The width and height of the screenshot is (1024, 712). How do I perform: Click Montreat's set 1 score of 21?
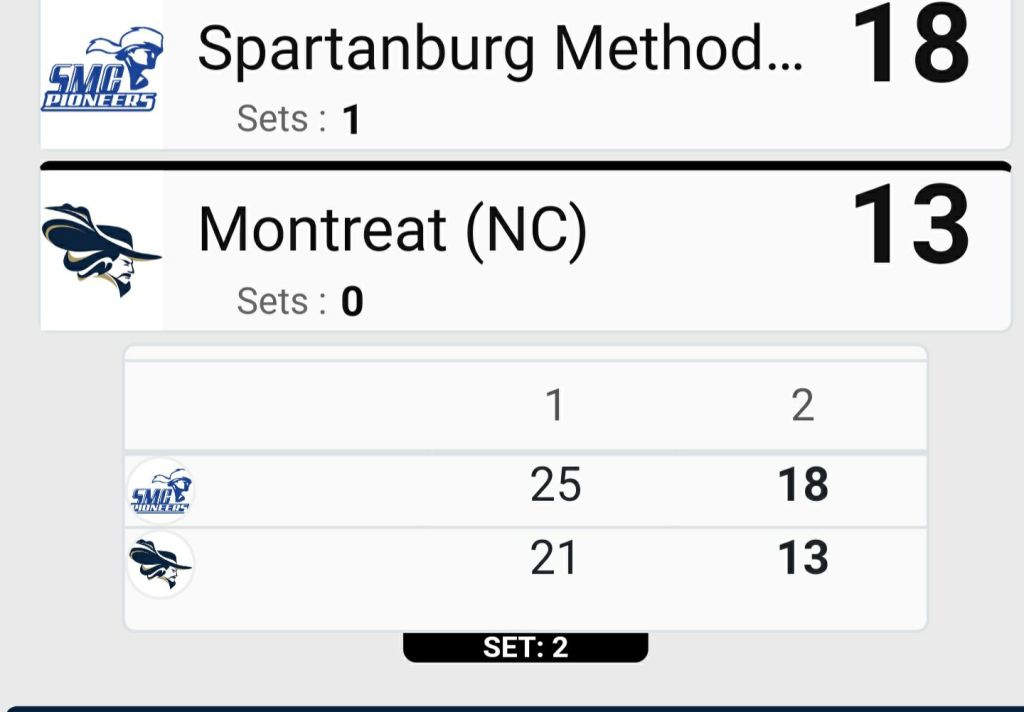click(x=555, y=557)
